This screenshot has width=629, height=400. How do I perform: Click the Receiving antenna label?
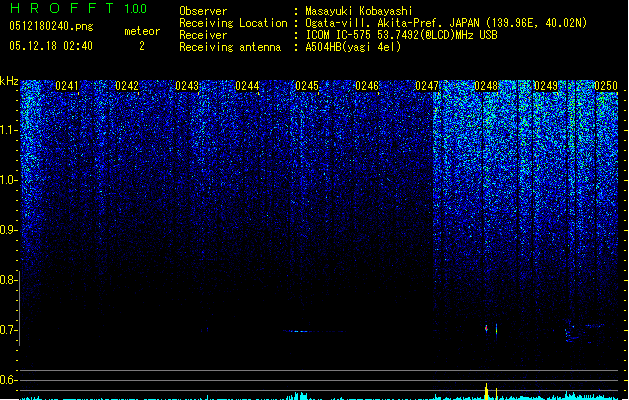point(230,47)
